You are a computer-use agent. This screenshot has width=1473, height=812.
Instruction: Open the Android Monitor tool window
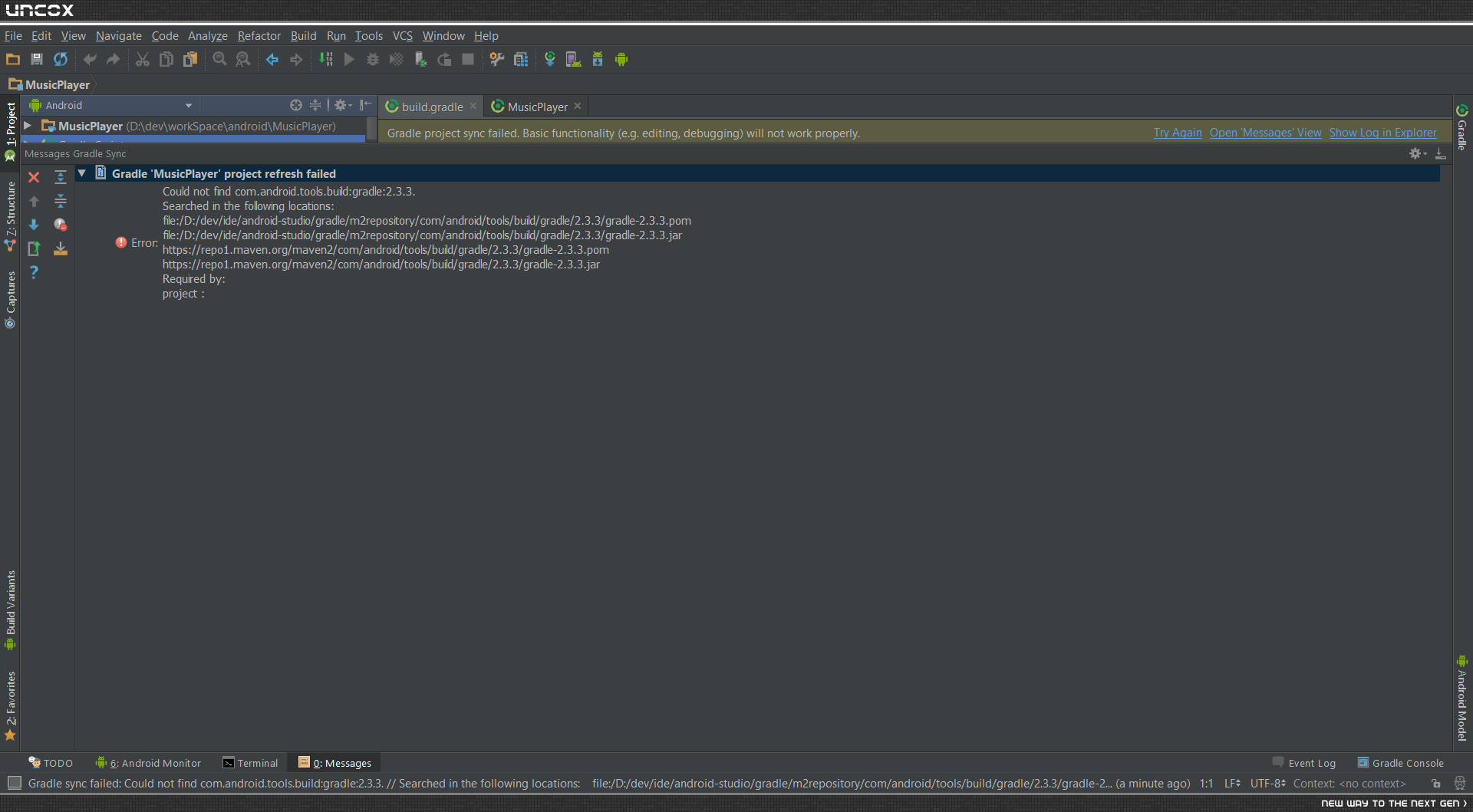148,763
